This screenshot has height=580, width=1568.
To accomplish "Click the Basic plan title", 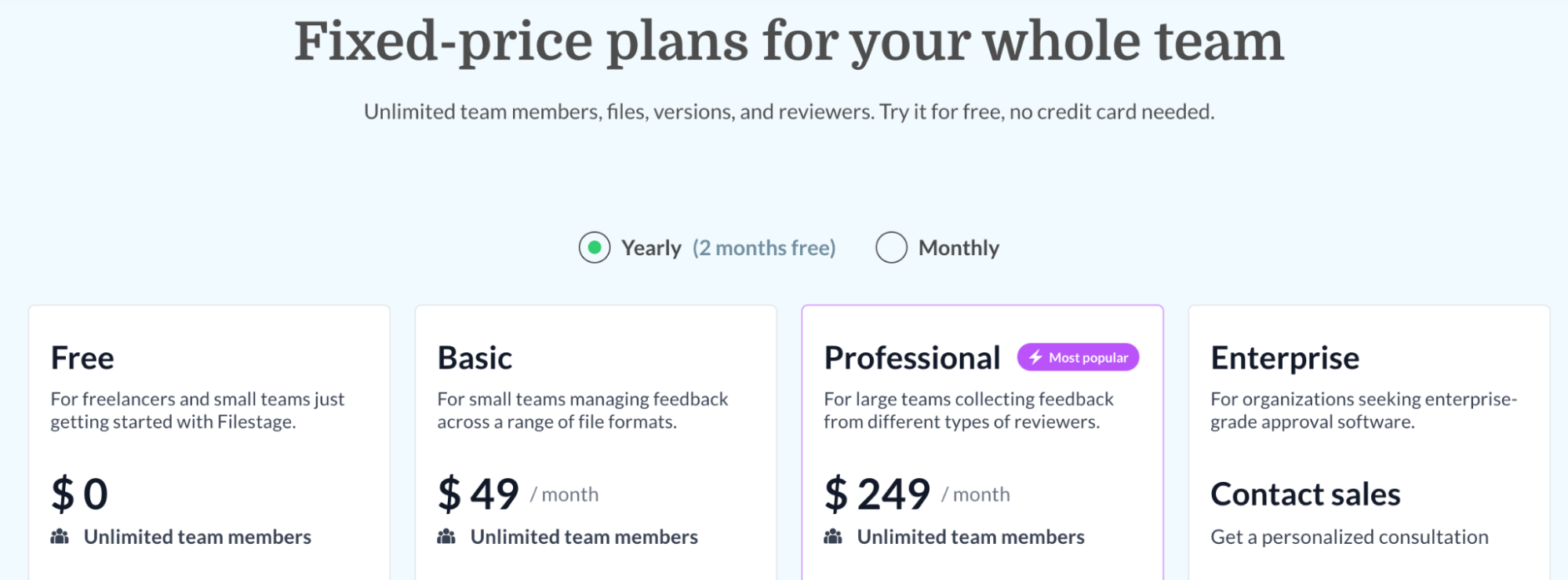I will click(x=475, y=358).
